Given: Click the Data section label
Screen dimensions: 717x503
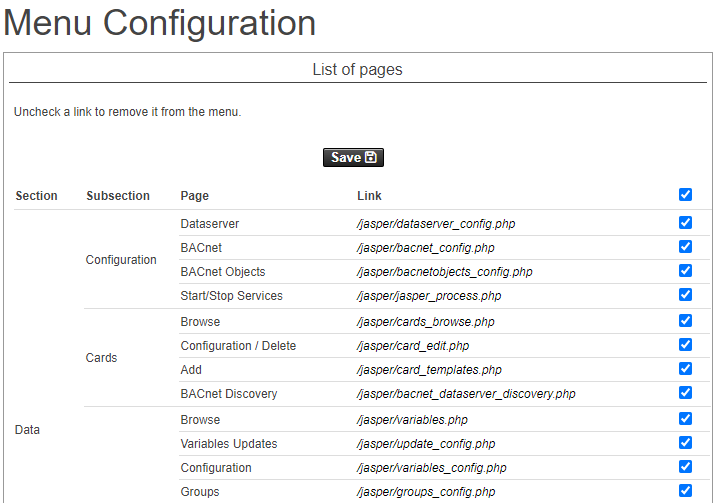Looking at the screenshot, I should tap(28, 430).
